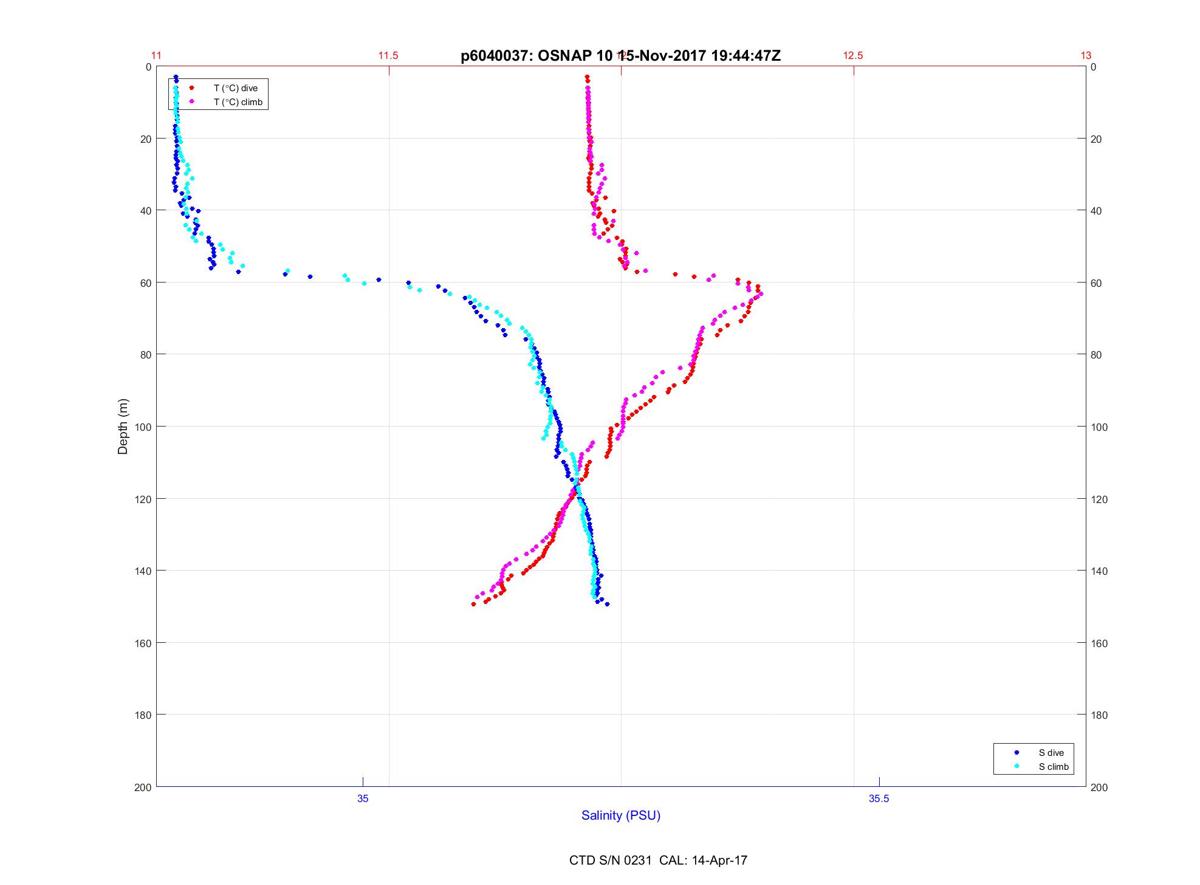This screenshot has width=1200, height=885.
Task: Click the 11.5 temperature tick label
Action: [388, 56]
